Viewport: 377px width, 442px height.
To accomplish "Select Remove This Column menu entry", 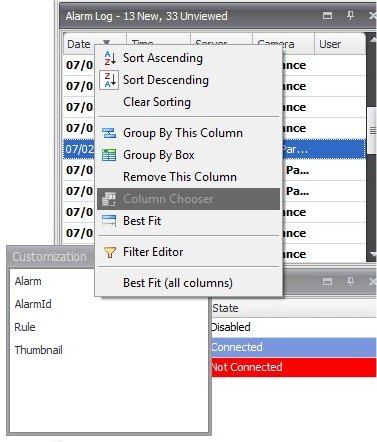I will tap(180, 177).
